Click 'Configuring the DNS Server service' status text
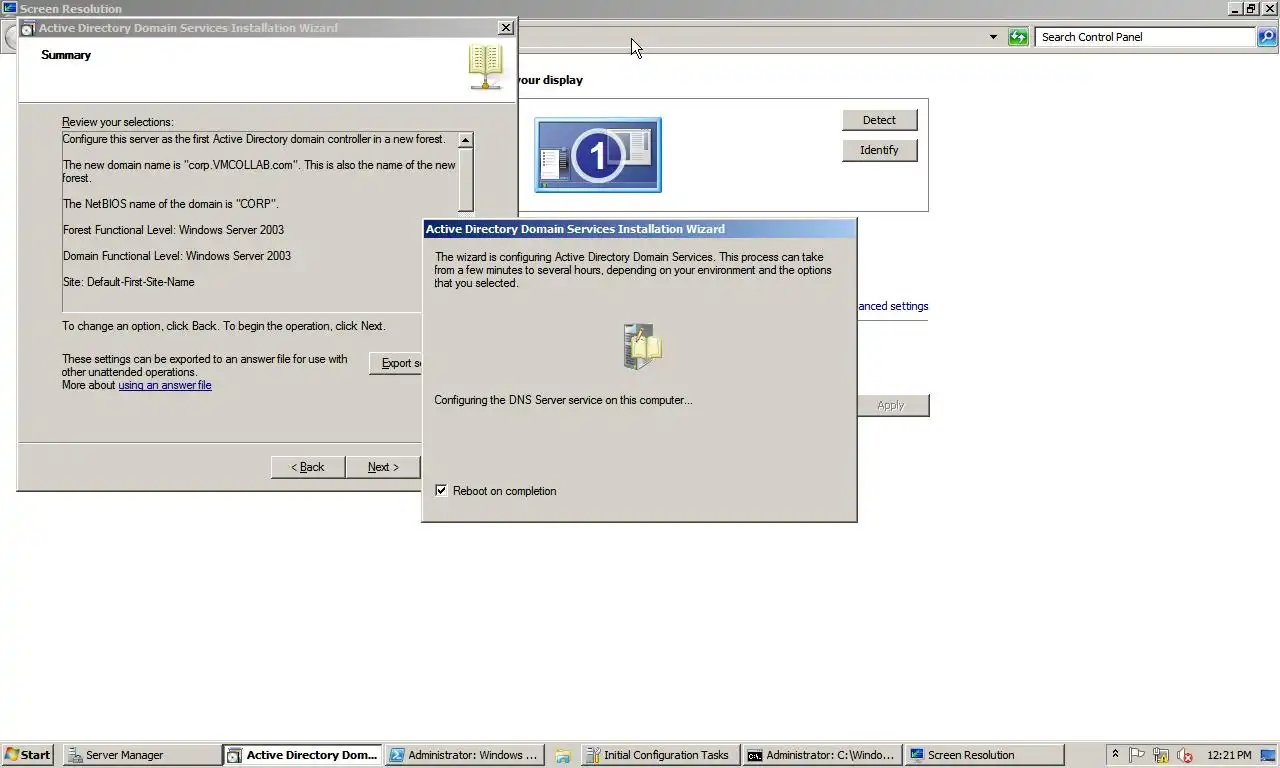This screenshot has width=1280, height=768. pyautogui.click(x=563, y=400)
